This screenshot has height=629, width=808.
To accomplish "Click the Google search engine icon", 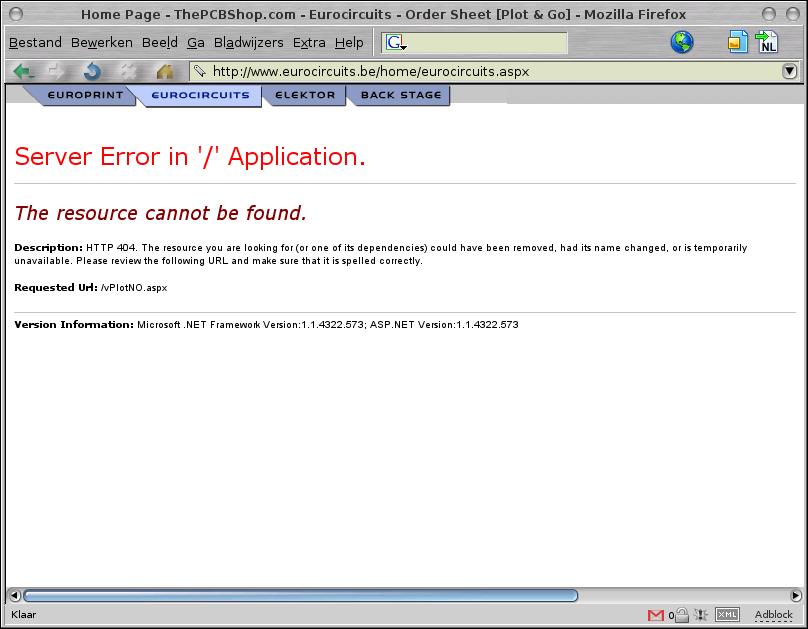I will coord(395,42).
